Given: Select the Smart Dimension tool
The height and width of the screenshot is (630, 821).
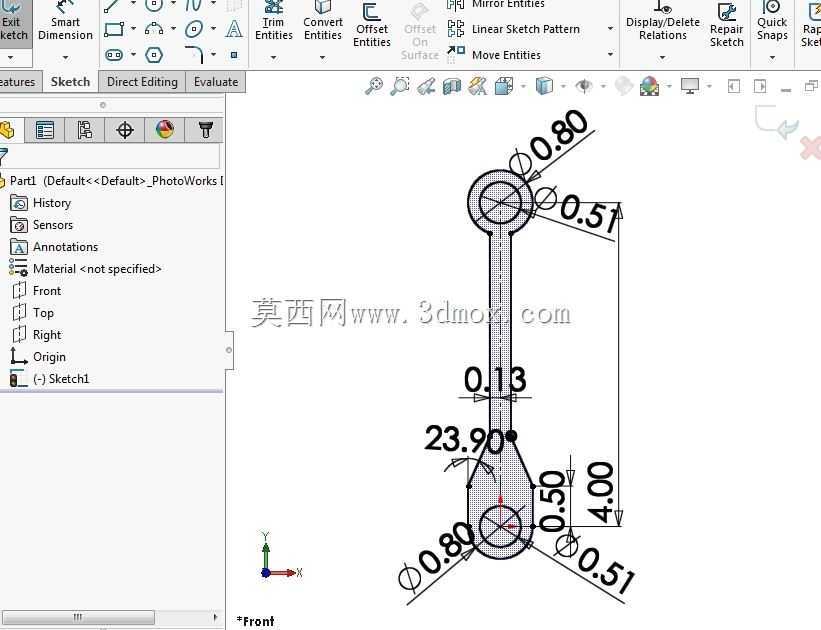Looking at the screenshot, I should point(65,24).
